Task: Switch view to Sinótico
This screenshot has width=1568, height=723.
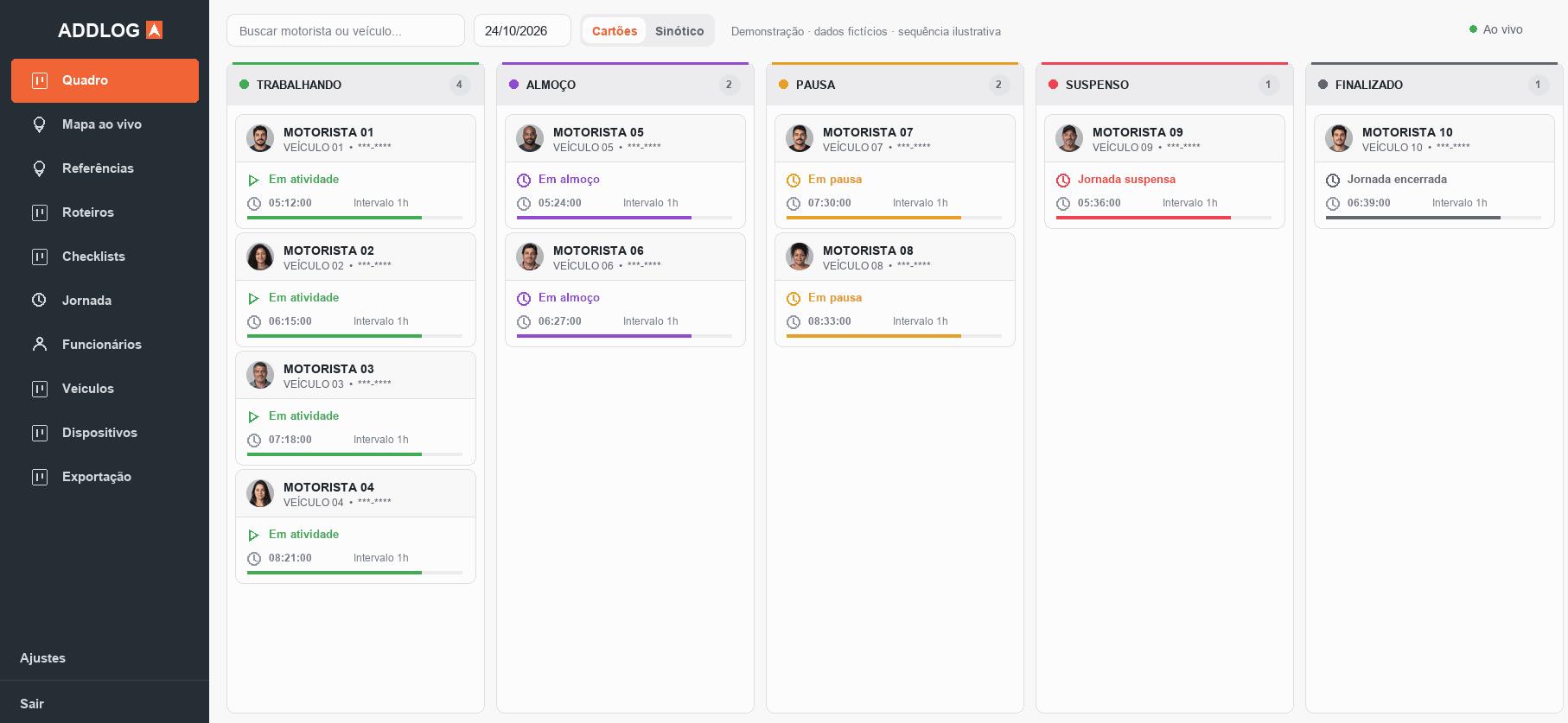Action: [679, 31]
